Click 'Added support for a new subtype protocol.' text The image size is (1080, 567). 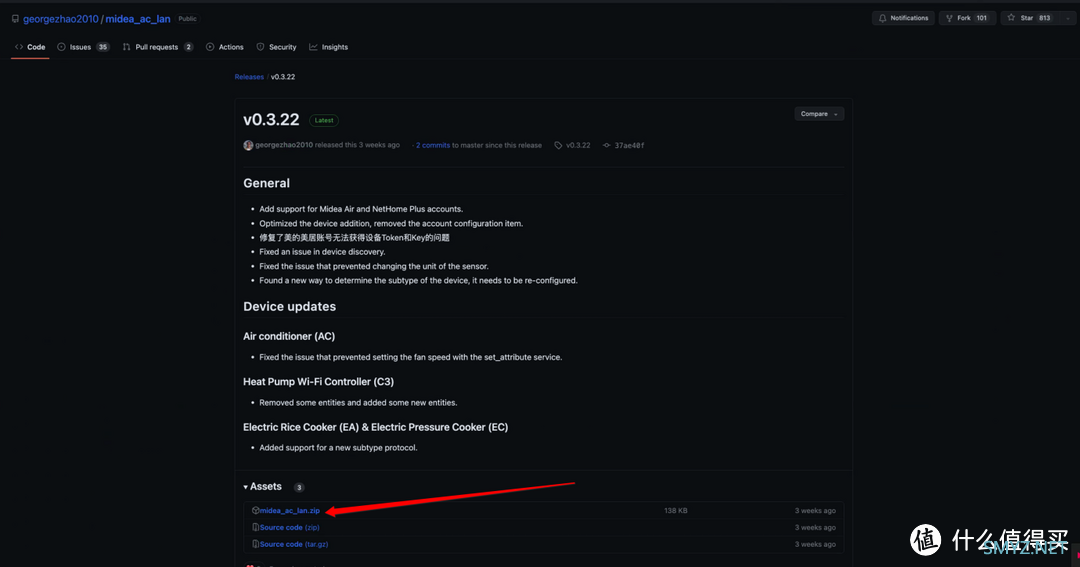click(x=338, y=448)
